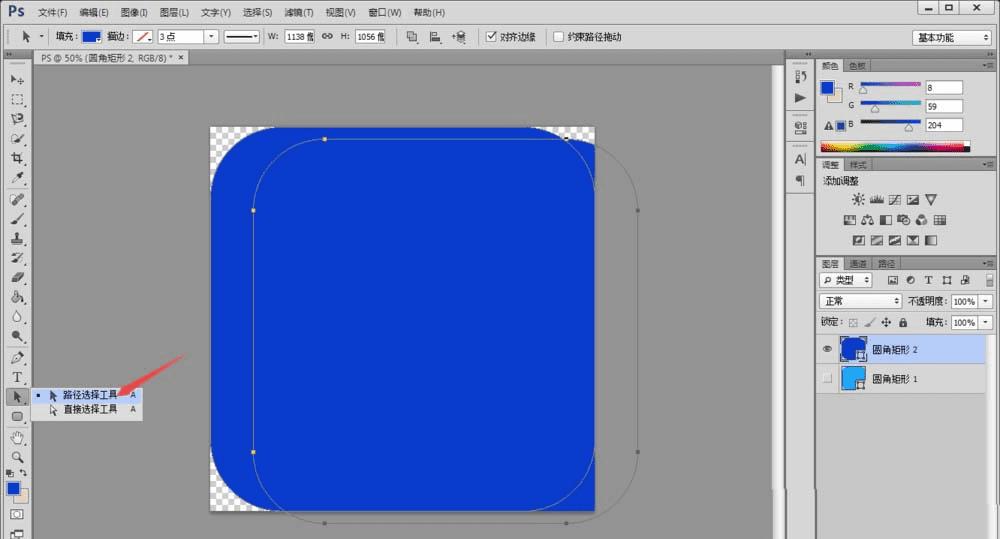Show the 圆角矩形 1 layer
Screen dimensions: 1000x539
[x=827, y=378]
